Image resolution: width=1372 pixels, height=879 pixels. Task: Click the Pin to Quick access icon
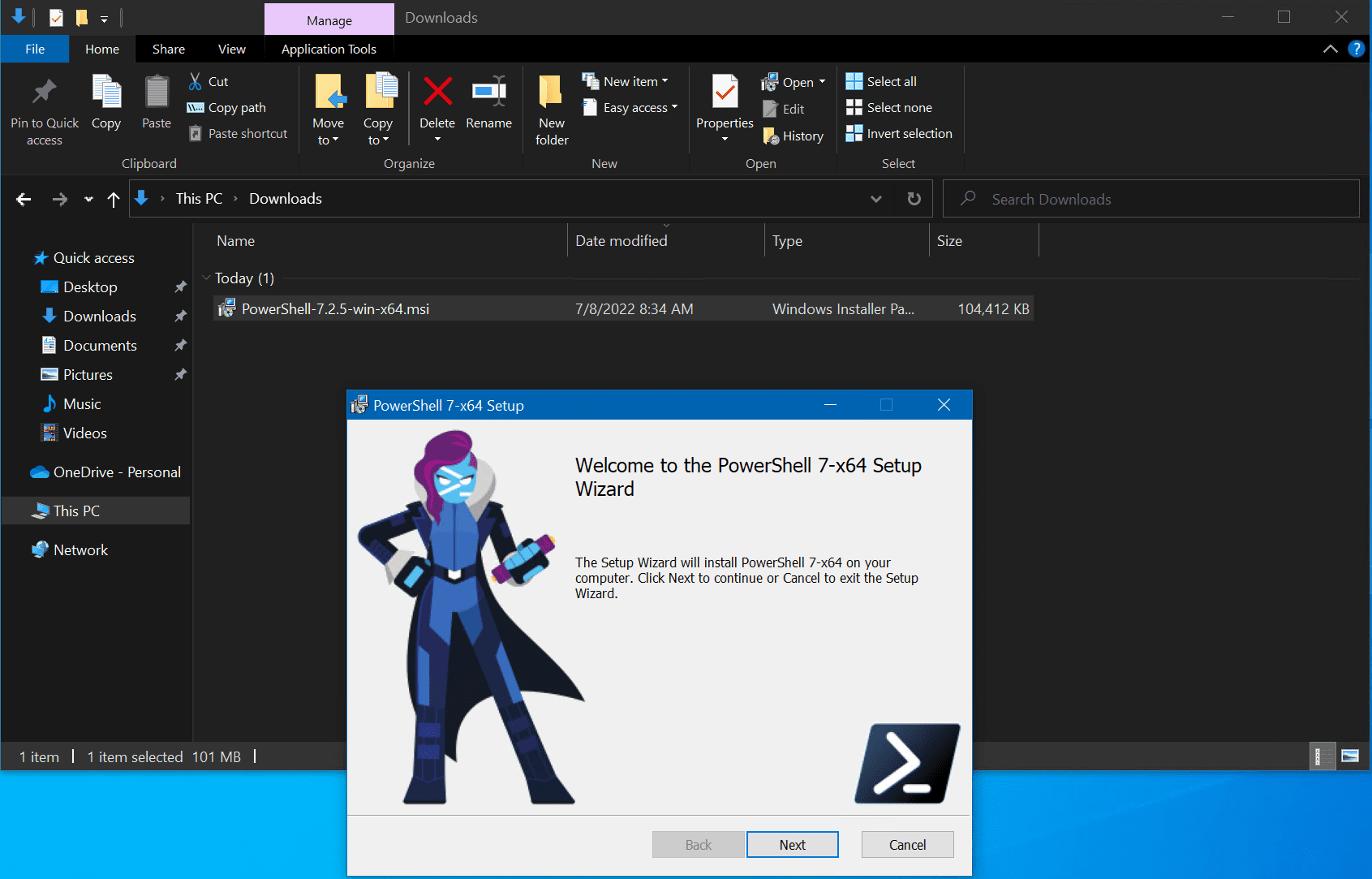click(x=44, y=93)
